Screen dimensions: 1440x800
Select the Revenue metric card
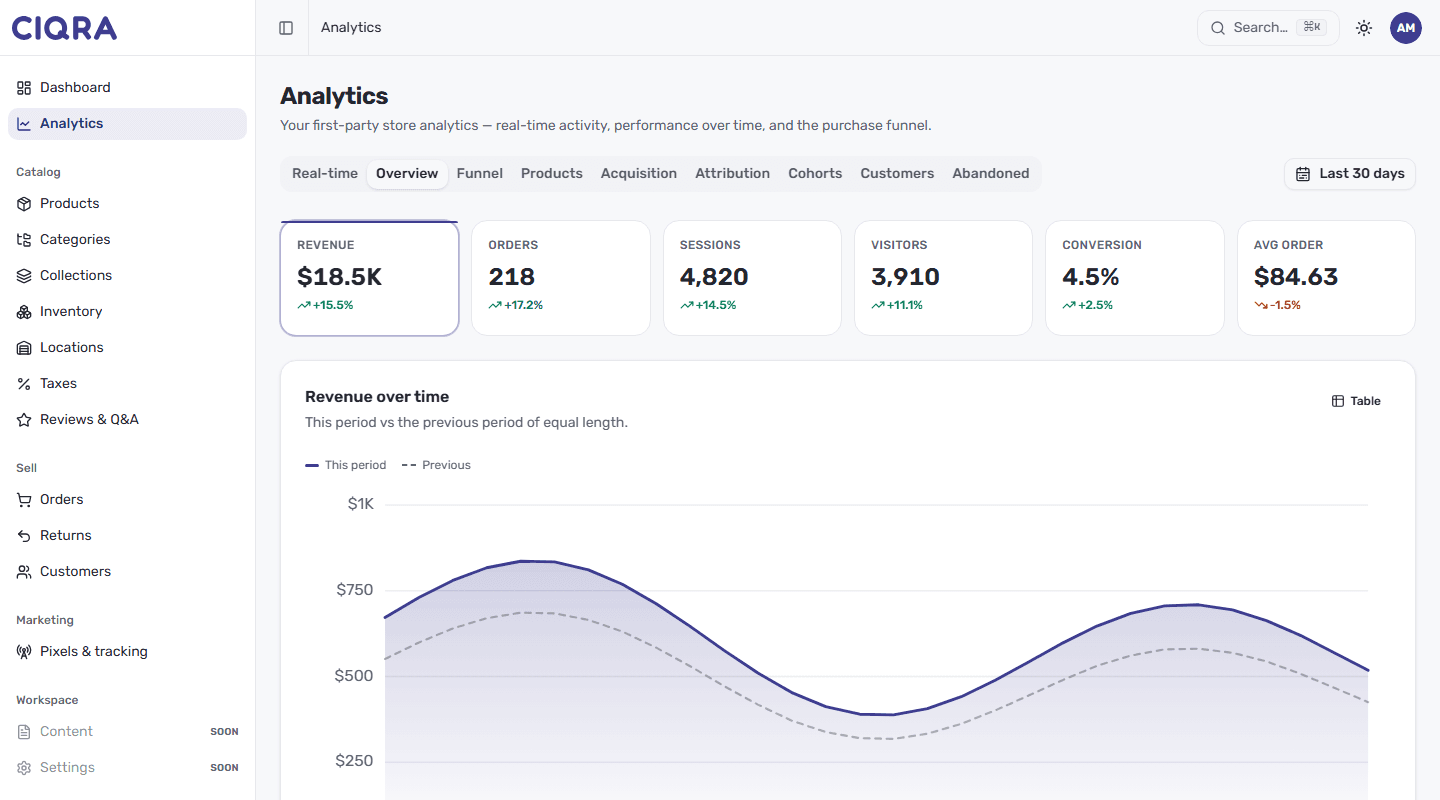(x=369, y=278)
